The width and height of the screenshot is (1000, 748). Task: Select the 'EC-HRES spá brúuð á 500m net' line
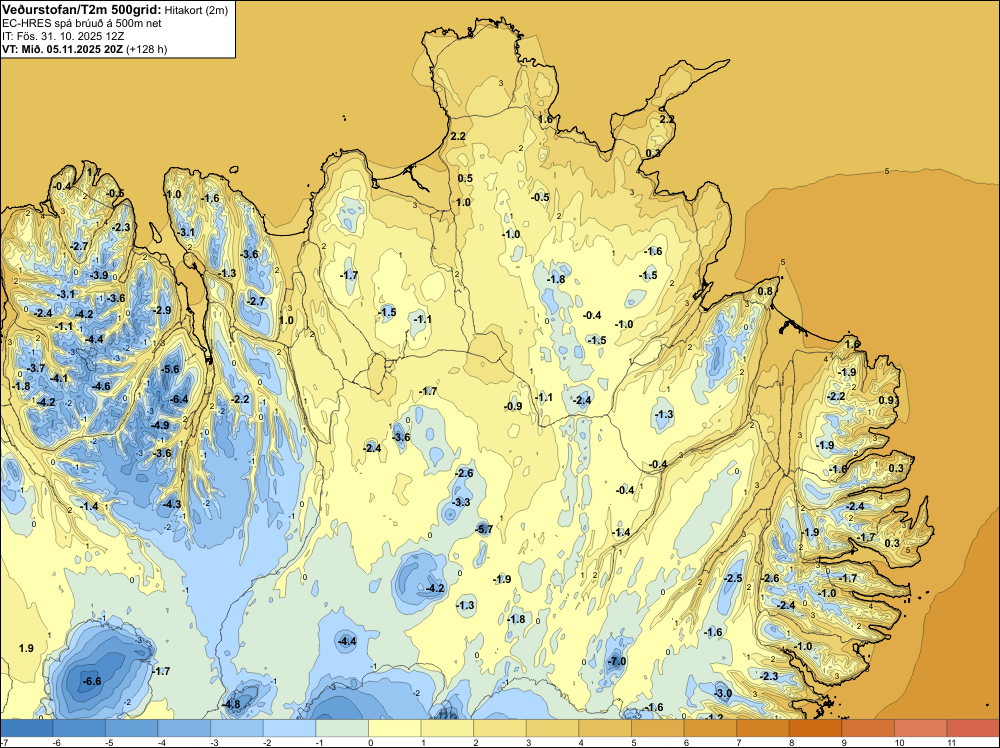click(82, 23)
